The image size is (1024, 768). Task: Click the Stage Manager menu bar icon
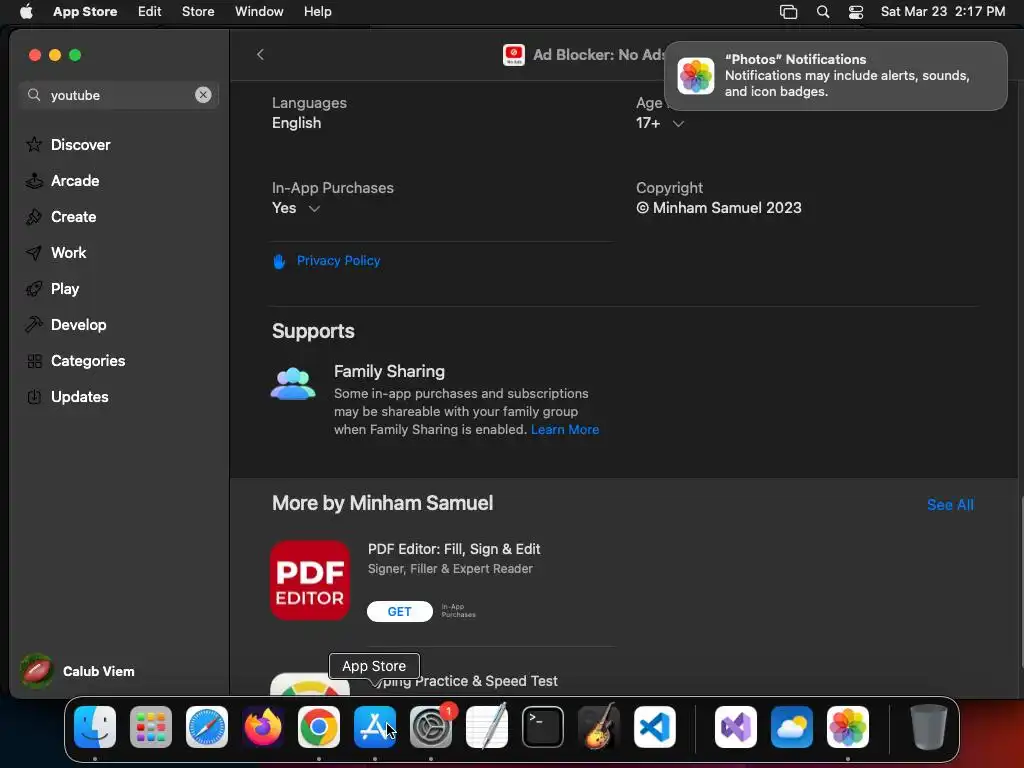coord(788,12)
